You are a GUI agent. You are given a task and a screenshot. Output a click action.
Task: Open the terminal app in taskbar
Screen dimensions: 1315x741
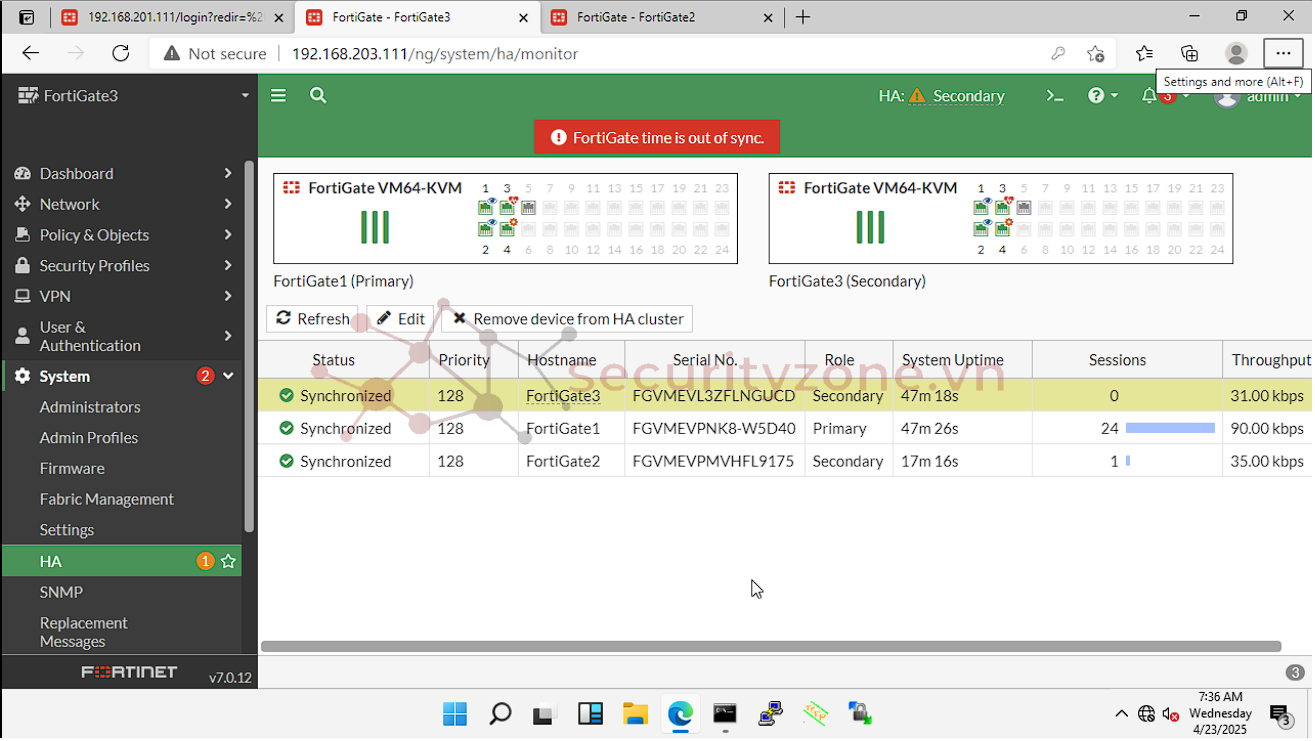(x=725, y=714)
